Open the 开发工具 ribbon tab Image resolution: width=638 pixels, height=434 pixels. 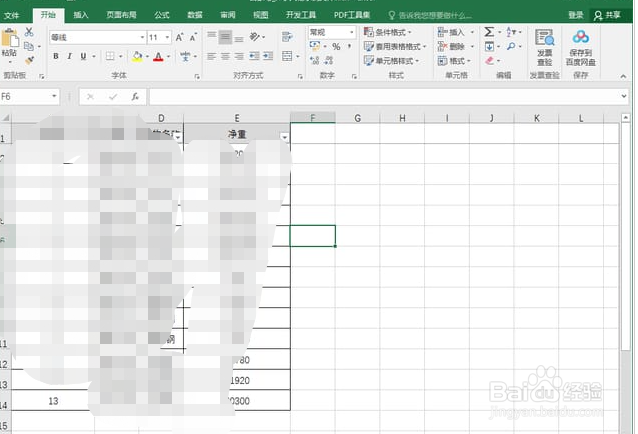(301, 15)
